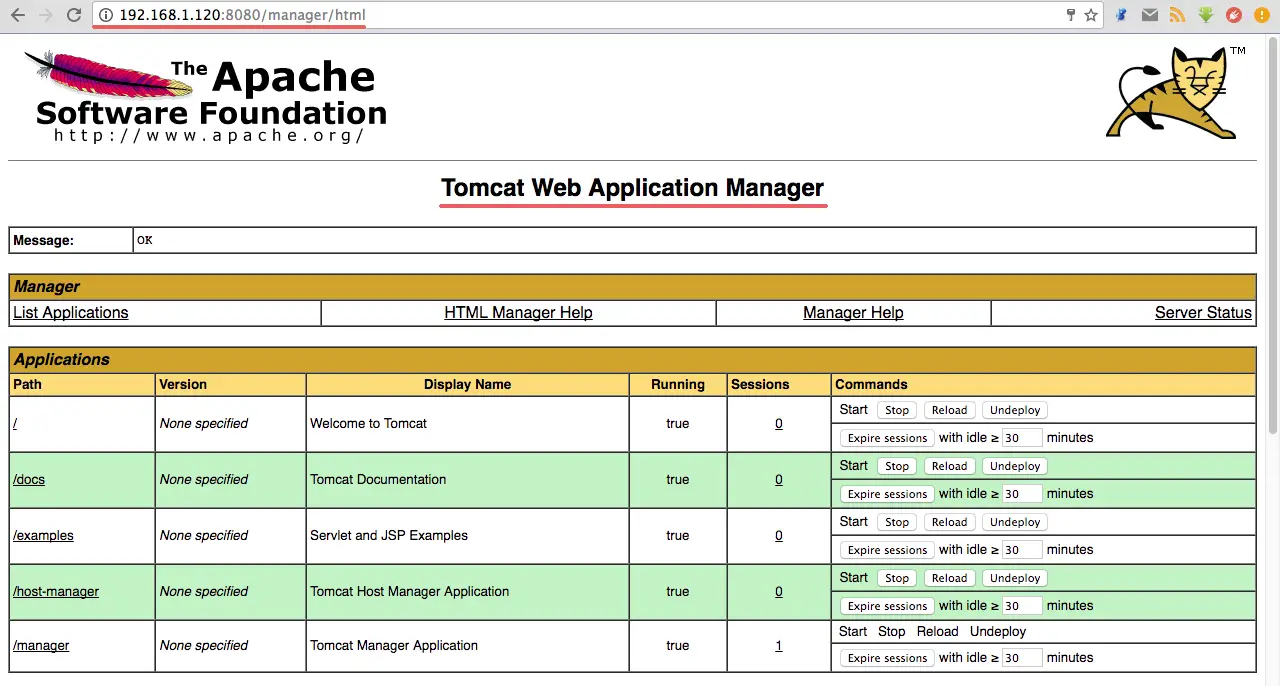View sessions count for Tomcat Documentation

tap(779, 480)
